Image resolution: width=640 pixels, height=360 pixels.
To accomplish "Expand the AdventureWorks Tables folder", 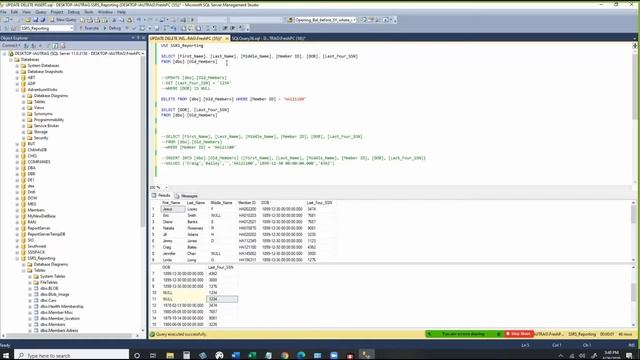I will point(24,102).
